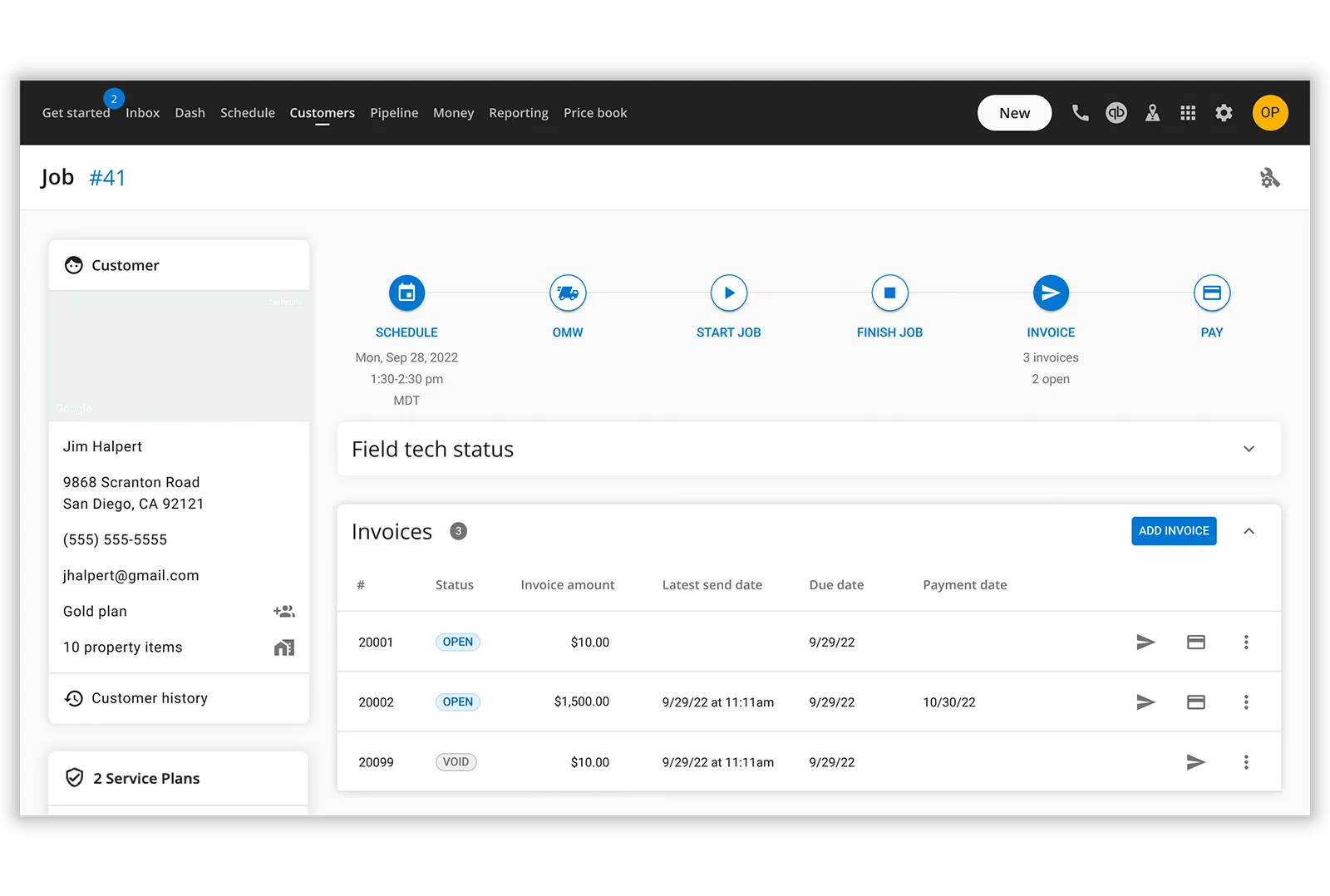1330x896 pixels.
Task: Click the 10 property items row
Action: [179, 647]
